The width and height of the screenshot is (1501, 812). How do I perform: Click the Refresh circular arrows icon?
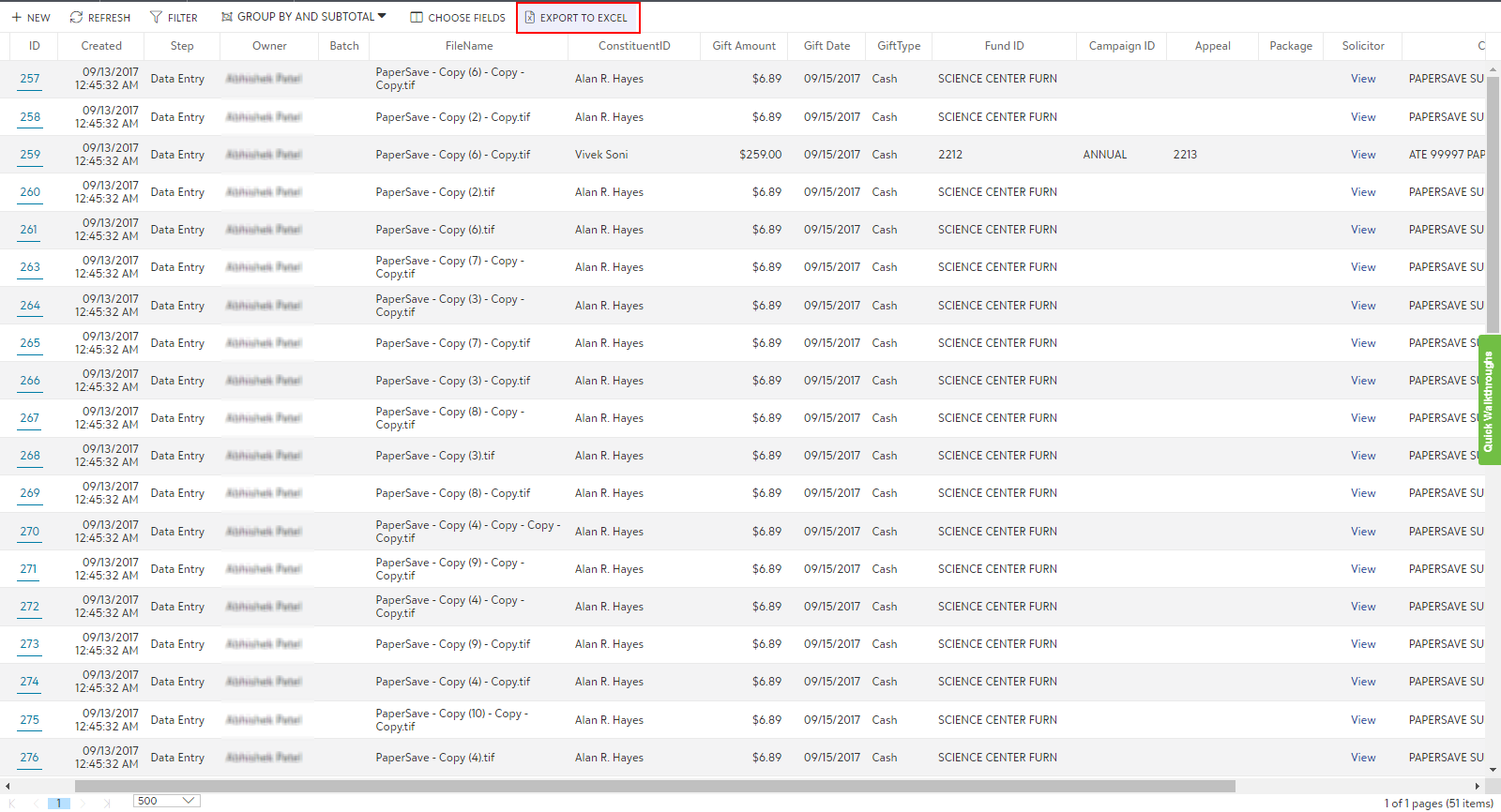tap(77, 18)
